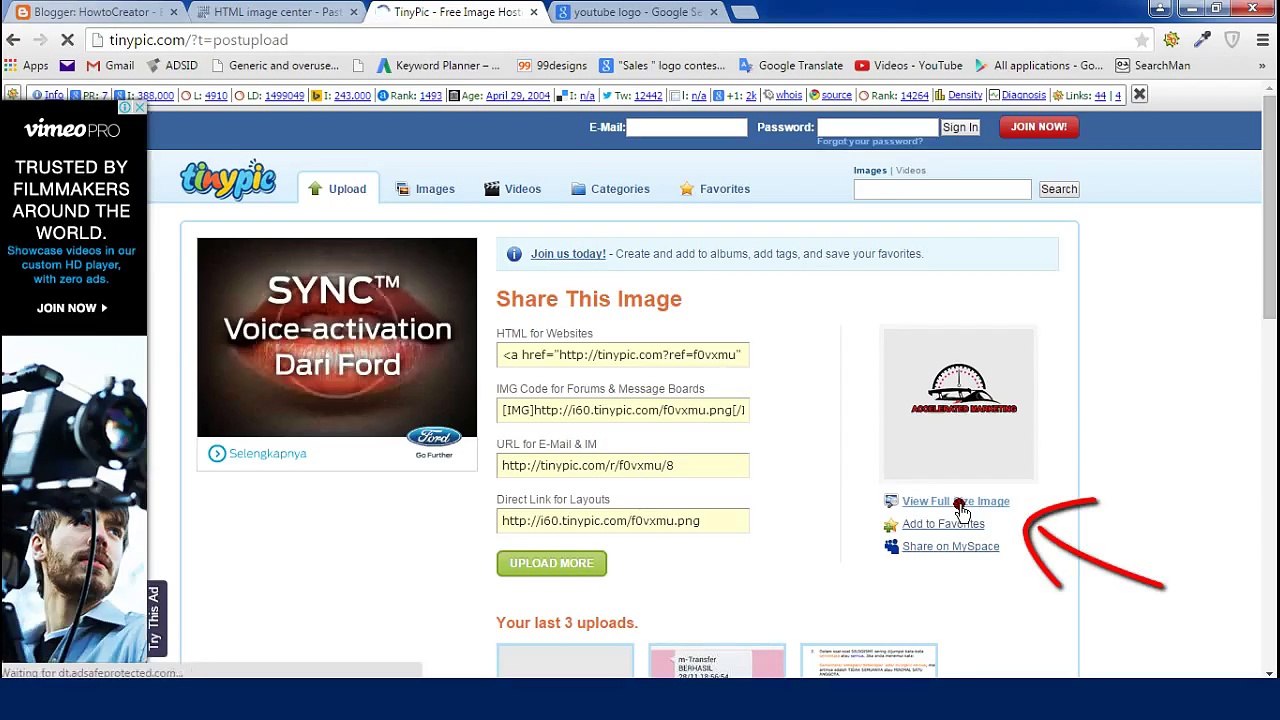Open the third last-uploads thumbnail

coord(869,662)
